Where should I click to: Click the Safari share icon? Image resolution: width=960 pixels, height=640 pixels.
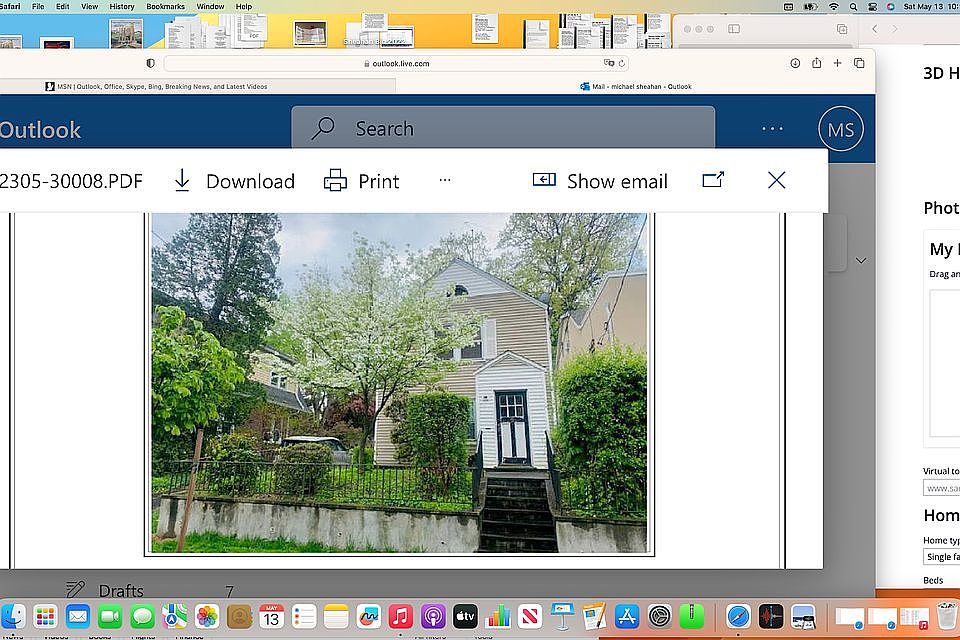[816, 62]
